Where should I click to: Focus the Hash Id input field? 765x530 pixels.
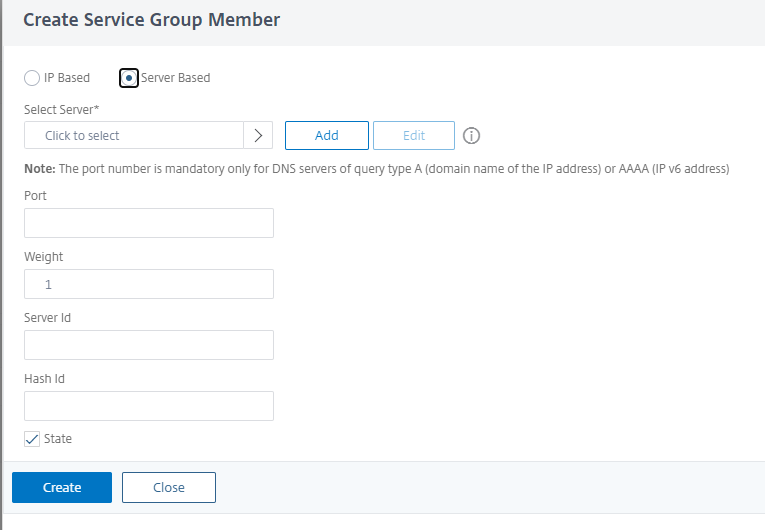coord(149,406)
